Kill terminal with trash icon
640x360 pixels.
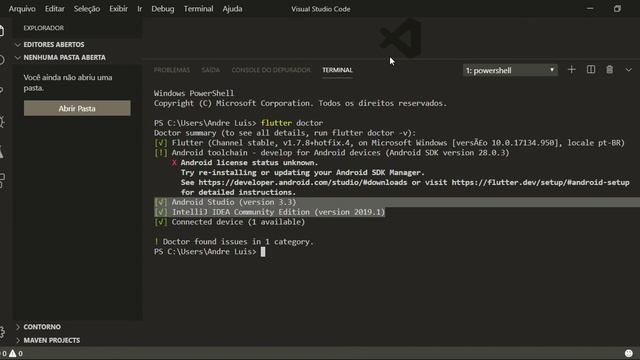(x=609, y=70)
